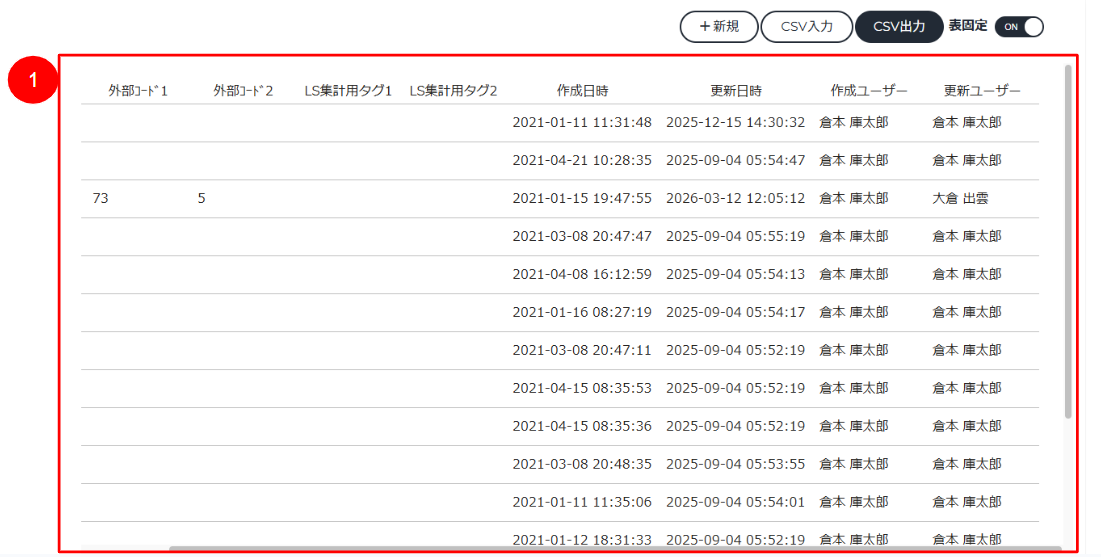This screenshot has height=557, width=1101.
Task: Click 作成ユーザー cell in 2021-01-11 11:31:48 row
Action: pos(854,122)
